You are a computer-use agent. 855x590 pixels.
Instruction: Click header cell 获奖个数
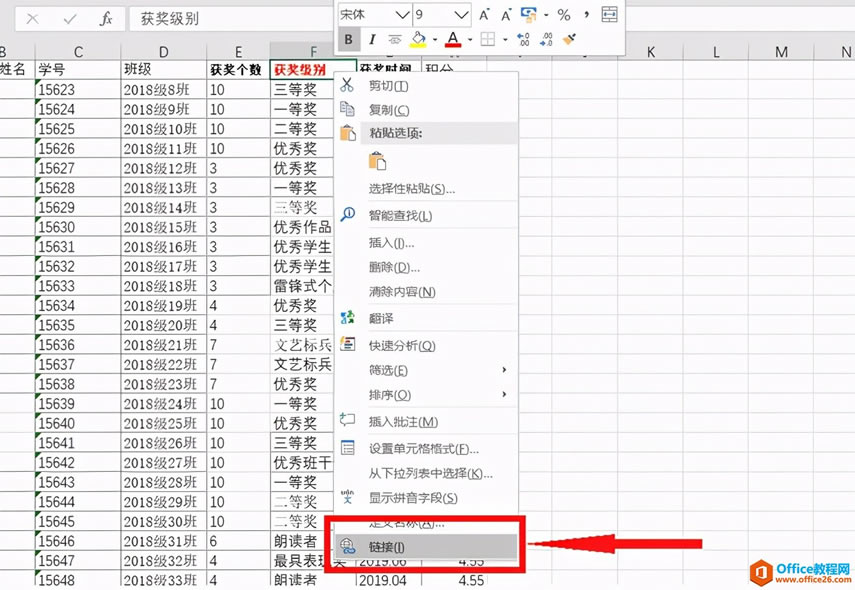click(x=238, y=69)
